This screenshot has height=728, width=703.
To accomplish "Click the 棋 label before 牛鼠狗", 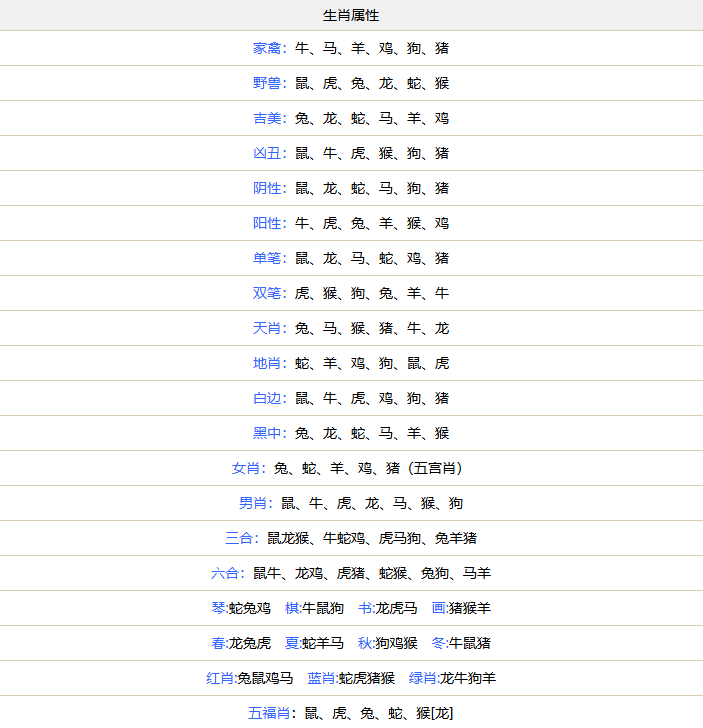I will point(292,608).
